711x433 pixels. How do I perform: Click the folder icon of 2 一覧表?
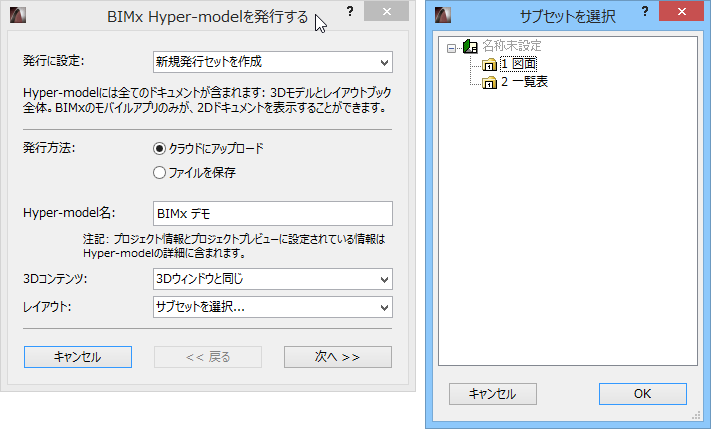(x=489, y=83)
